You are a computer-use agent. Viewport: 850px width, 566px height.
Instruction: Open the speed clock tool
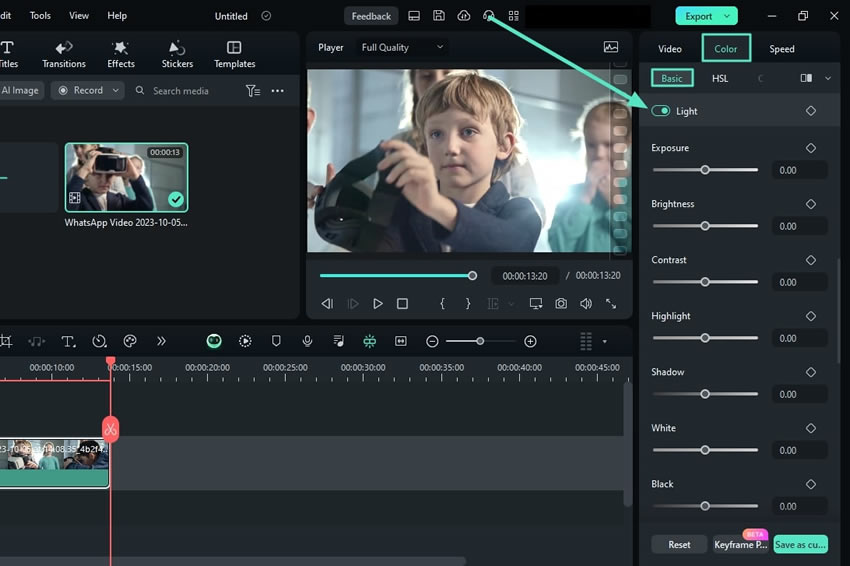pyautogui.click(x=99, y=341)
